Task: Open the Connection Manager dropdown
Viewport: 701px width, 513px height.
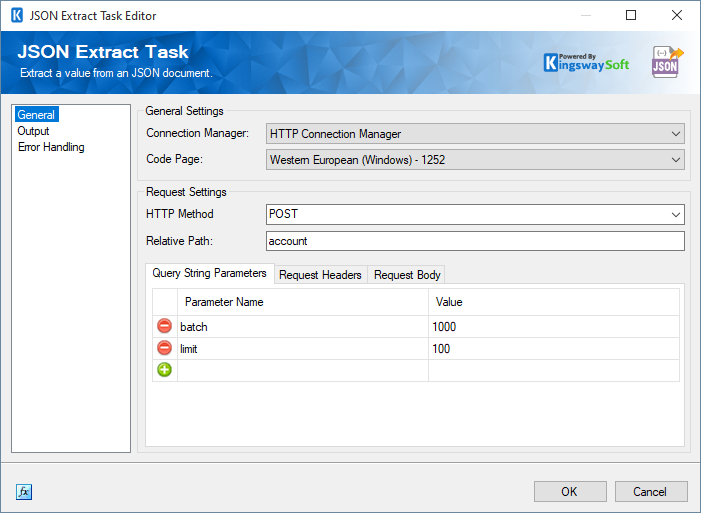Action: 475,134
